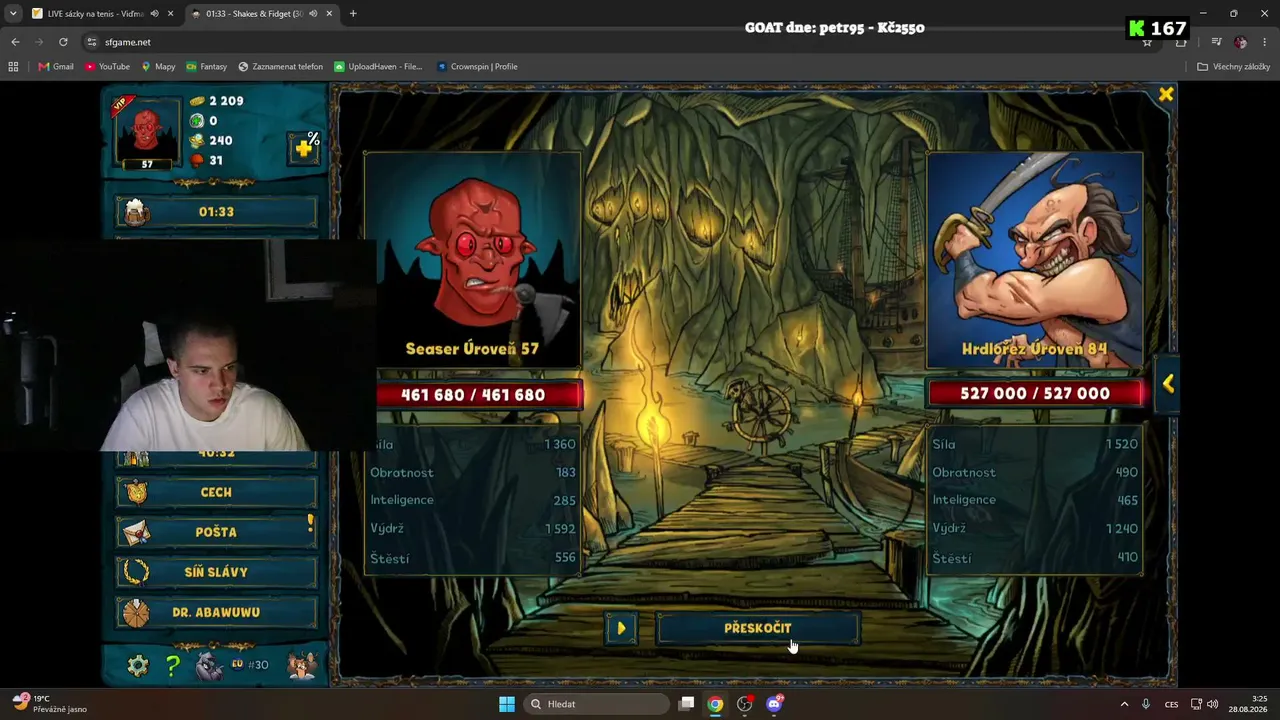Open Google Chrome from the taskbar
This screenshot has width=1280, height=720.
coord(715,704)
